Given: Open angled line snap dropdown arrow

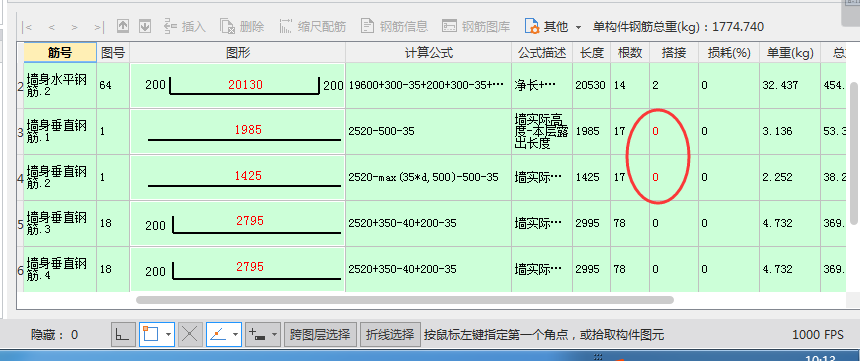Looking at the screenshot, I should [236, 334].
